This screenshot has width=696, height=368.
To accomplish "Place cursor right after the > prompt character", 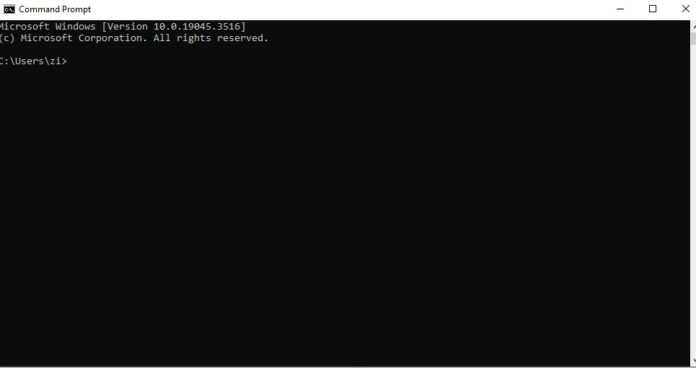I will click(x=68, y=61).
